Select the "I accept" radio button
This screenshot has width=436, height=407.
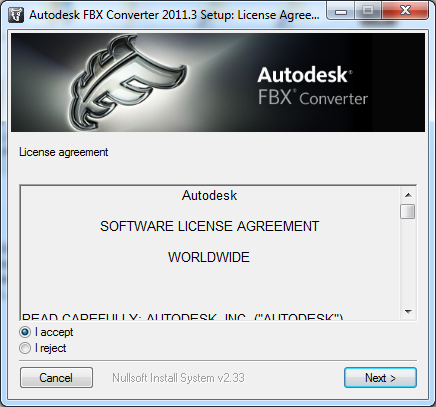(x=25, y=332)
